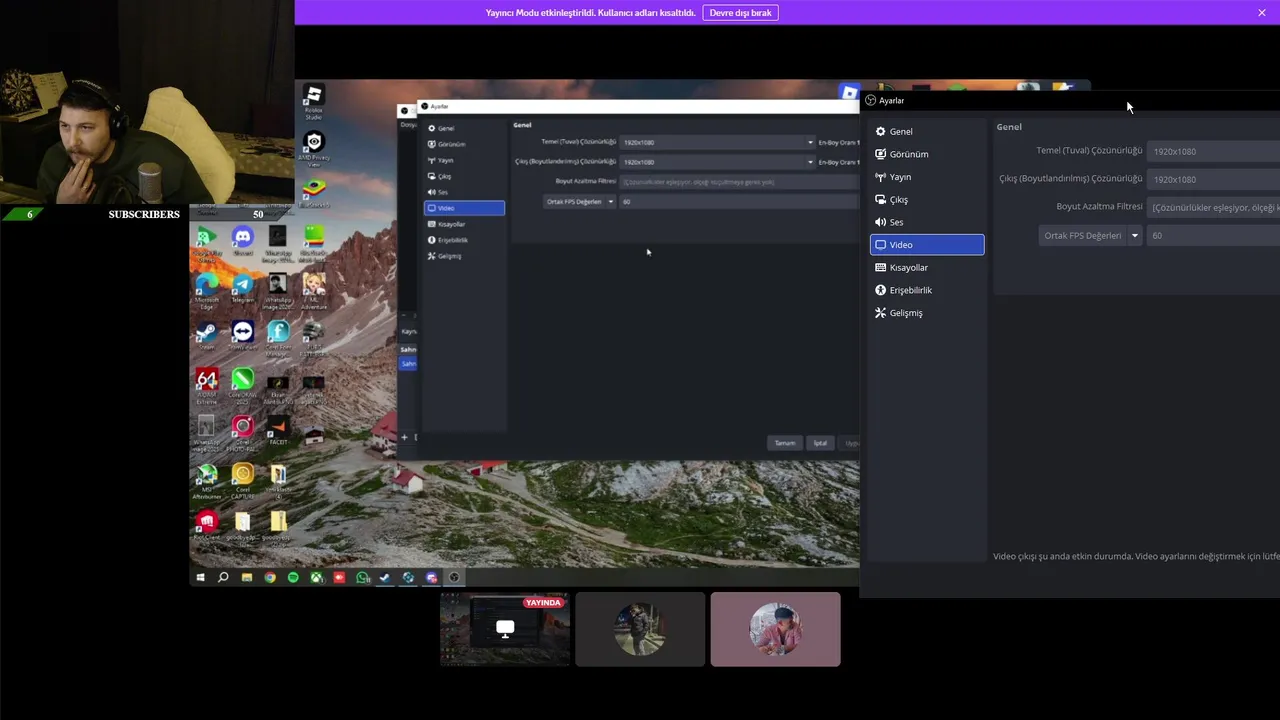Open Xbox app from the taskbar

(316, 577)
